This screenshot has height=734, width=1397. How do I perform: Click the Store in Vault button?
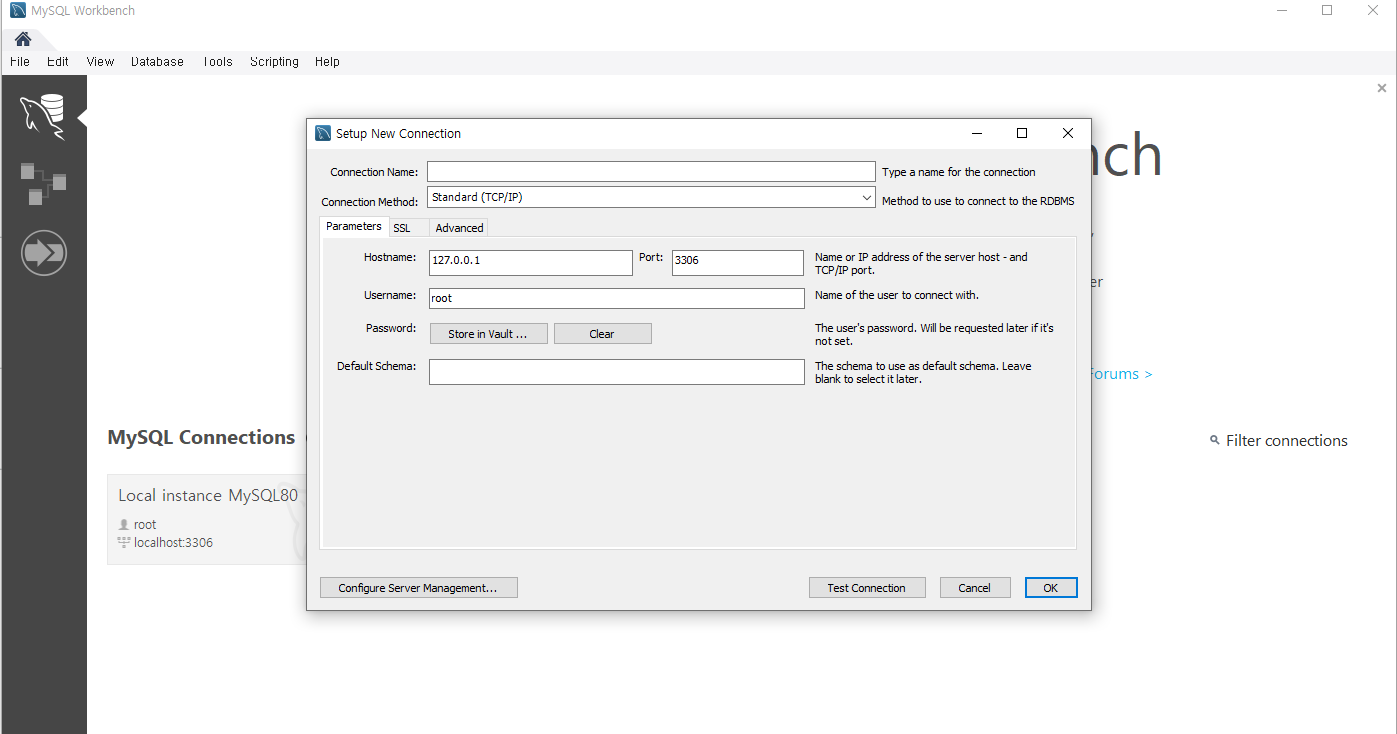(x=488, y=334)
